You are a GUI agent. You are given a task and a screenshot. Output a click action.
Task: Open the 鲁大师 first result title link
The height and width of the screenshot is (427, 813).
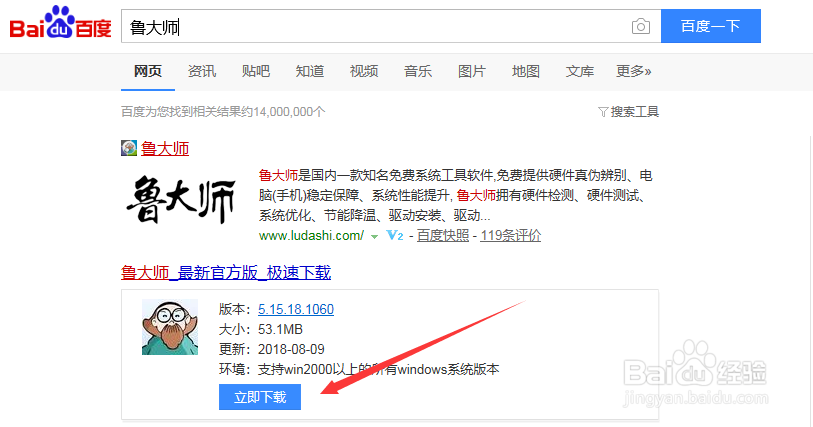click(x=165, y=149)
